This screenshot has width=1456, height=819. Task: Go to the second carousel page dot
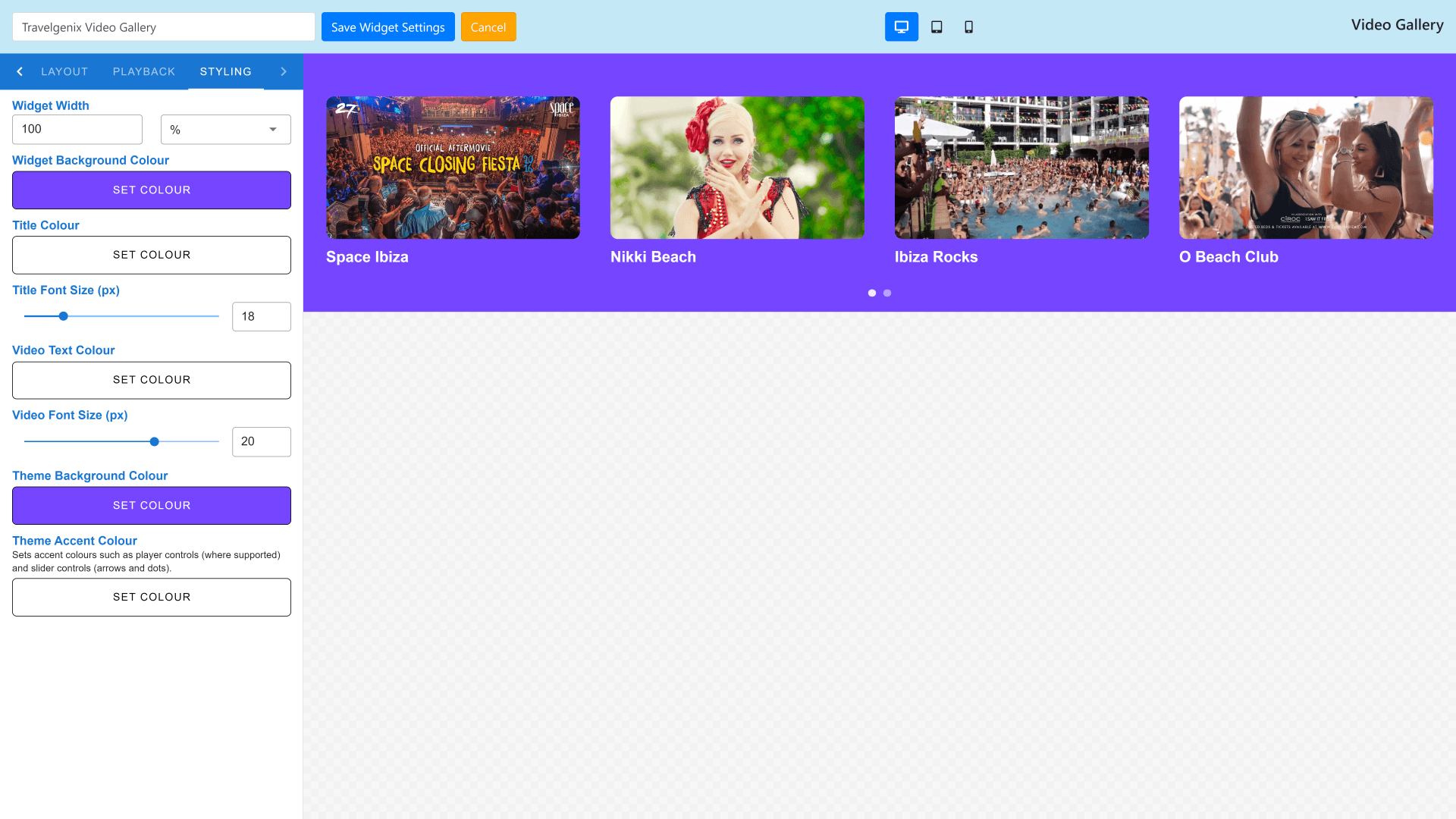[887, 293]
